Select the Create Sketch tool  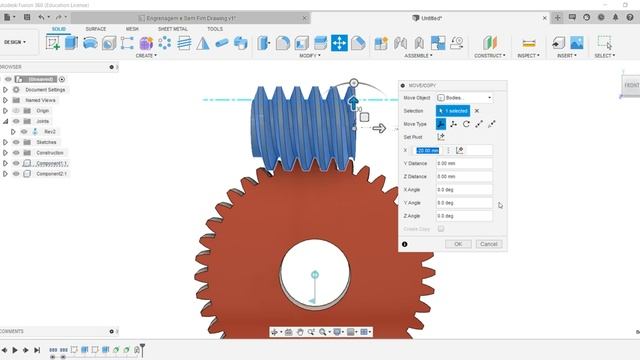point(53,43)
